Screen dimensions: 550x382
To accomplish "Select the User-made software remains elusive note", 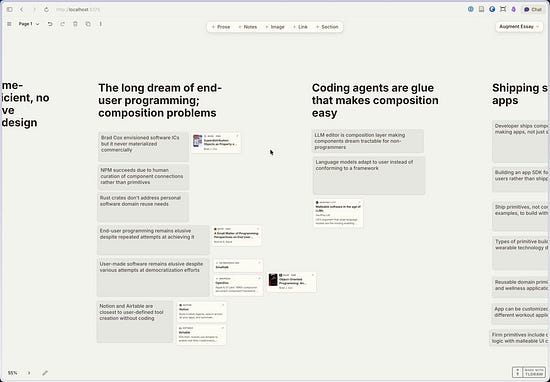I will click(153, 277).
